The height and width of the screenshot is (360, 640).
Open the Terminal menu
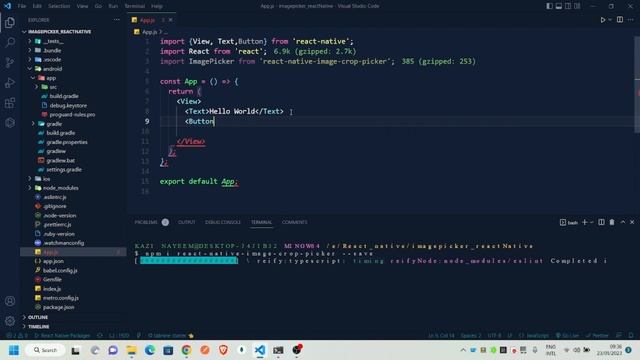pos(135,6)
